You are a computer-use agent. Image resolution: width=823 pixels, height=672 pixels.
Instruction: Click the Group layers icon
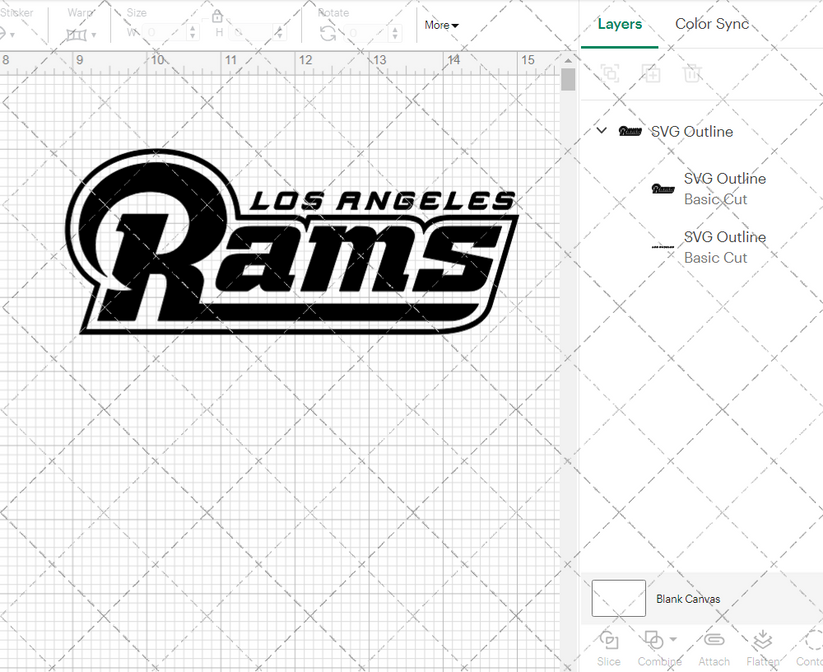point(609,73)
